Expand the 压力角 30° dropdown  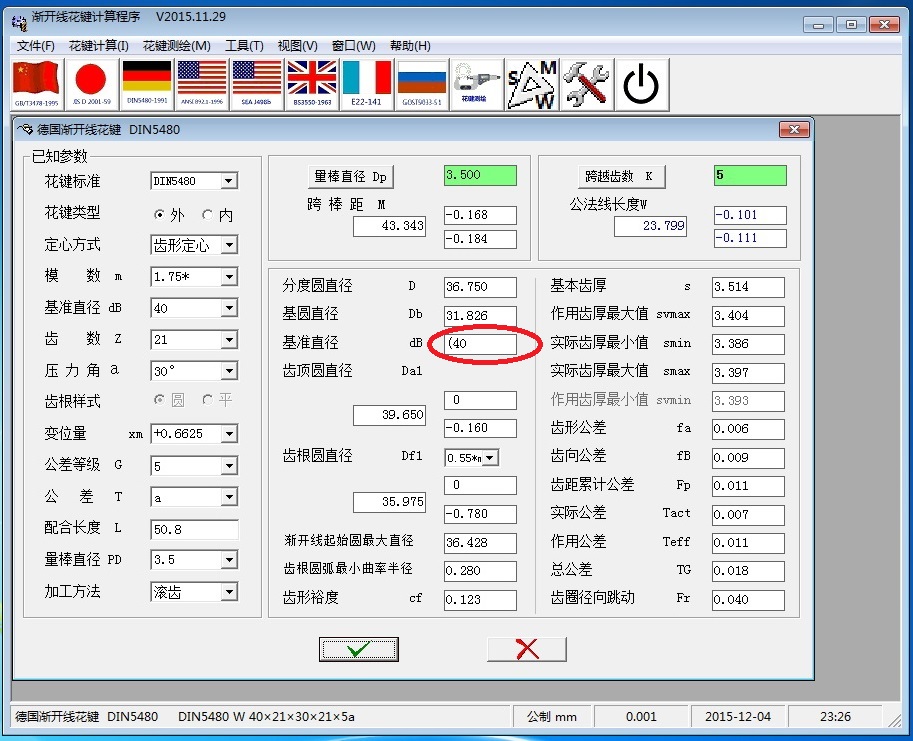[x=229, y=371]
